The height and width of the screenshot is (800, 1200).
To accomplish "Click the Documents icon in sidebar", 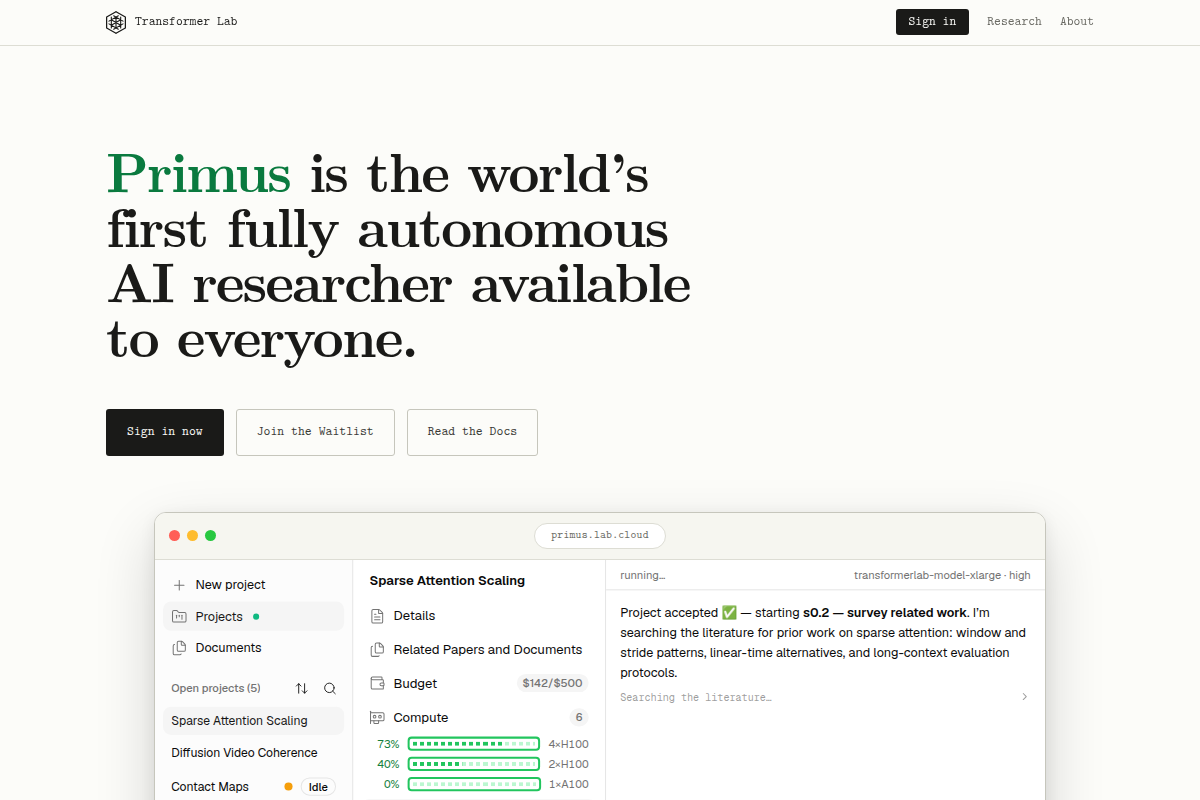I will pyautogui.click(x=179, y=648).
